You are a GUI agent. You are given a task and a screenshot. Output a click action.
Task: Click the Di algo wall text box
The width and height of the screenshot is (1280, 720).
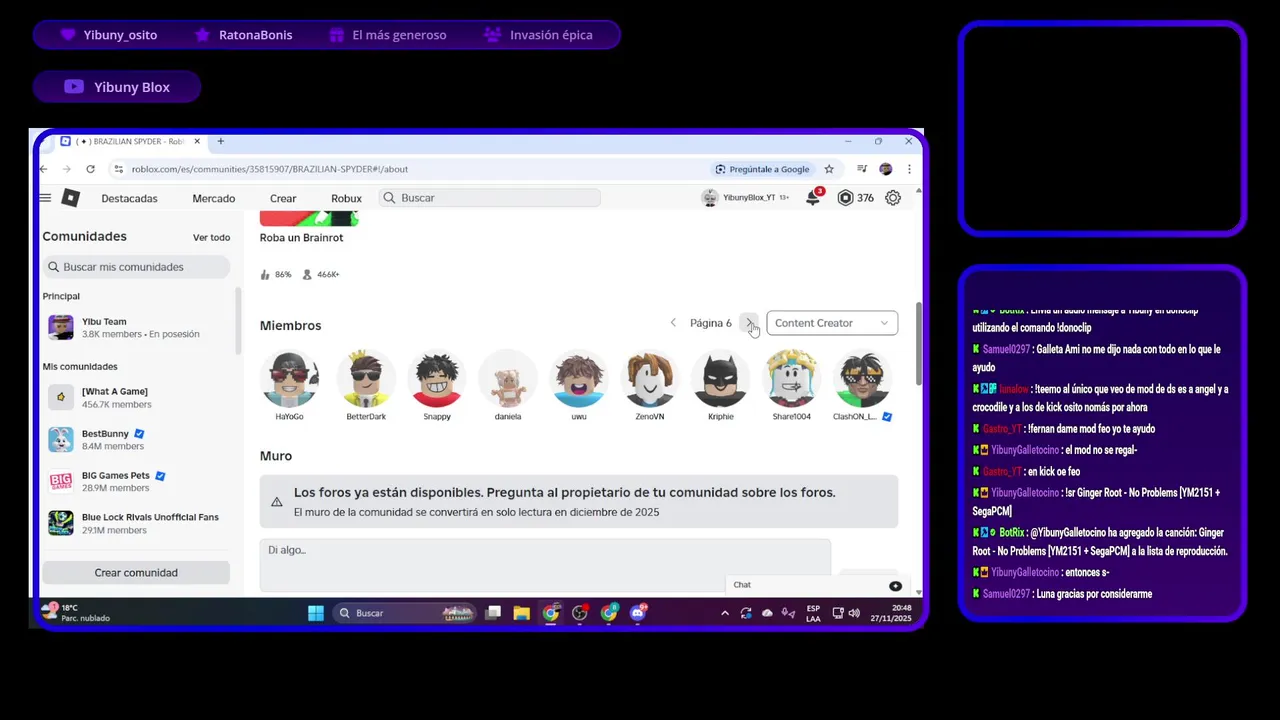(x=545, y=564)
